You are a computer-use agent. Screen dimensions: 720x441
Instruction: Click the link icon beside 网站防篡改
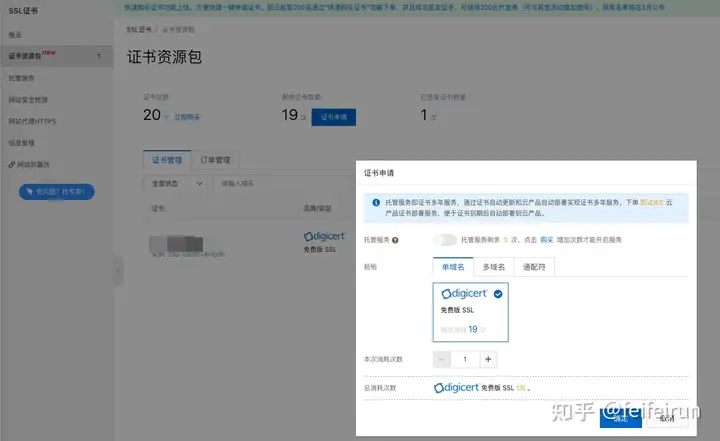[x=11, y=164]
